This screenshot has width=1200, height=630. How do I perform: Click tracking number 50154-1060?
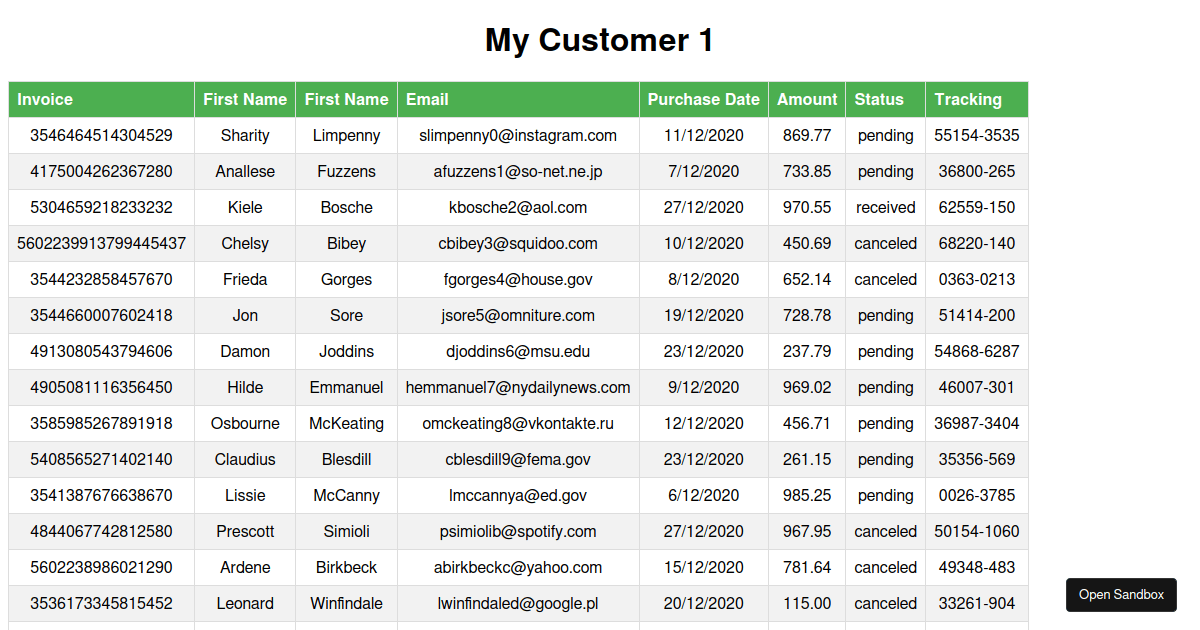[976, 532]
